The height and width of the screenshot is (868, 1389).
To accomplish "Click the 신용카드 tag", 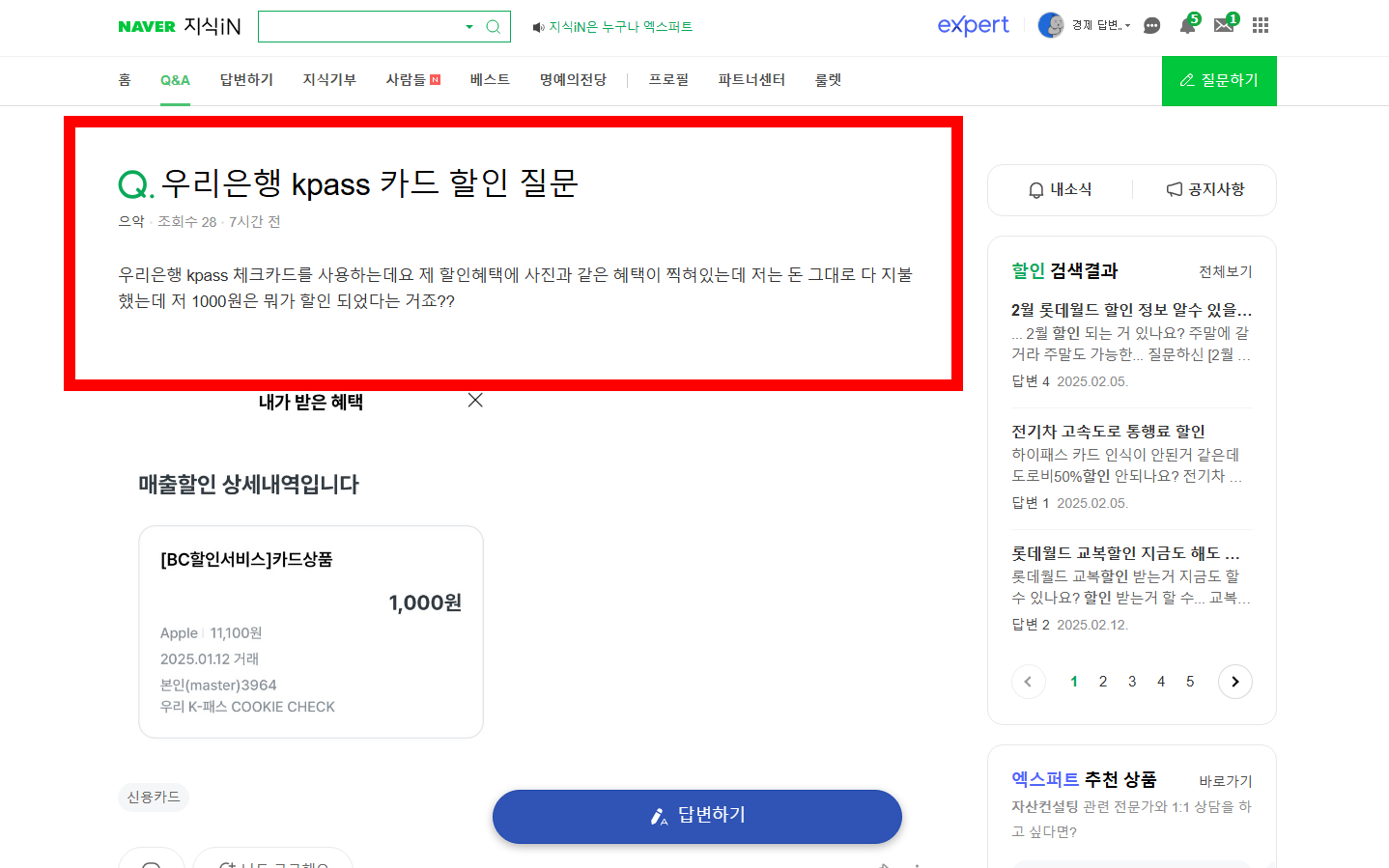I will (154, 797).
